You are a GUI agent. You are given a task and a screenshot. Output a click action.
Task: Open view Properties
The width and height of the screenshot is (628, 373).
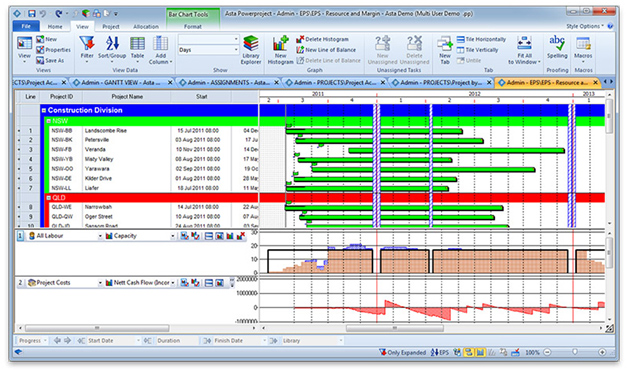tap(53, 50)
